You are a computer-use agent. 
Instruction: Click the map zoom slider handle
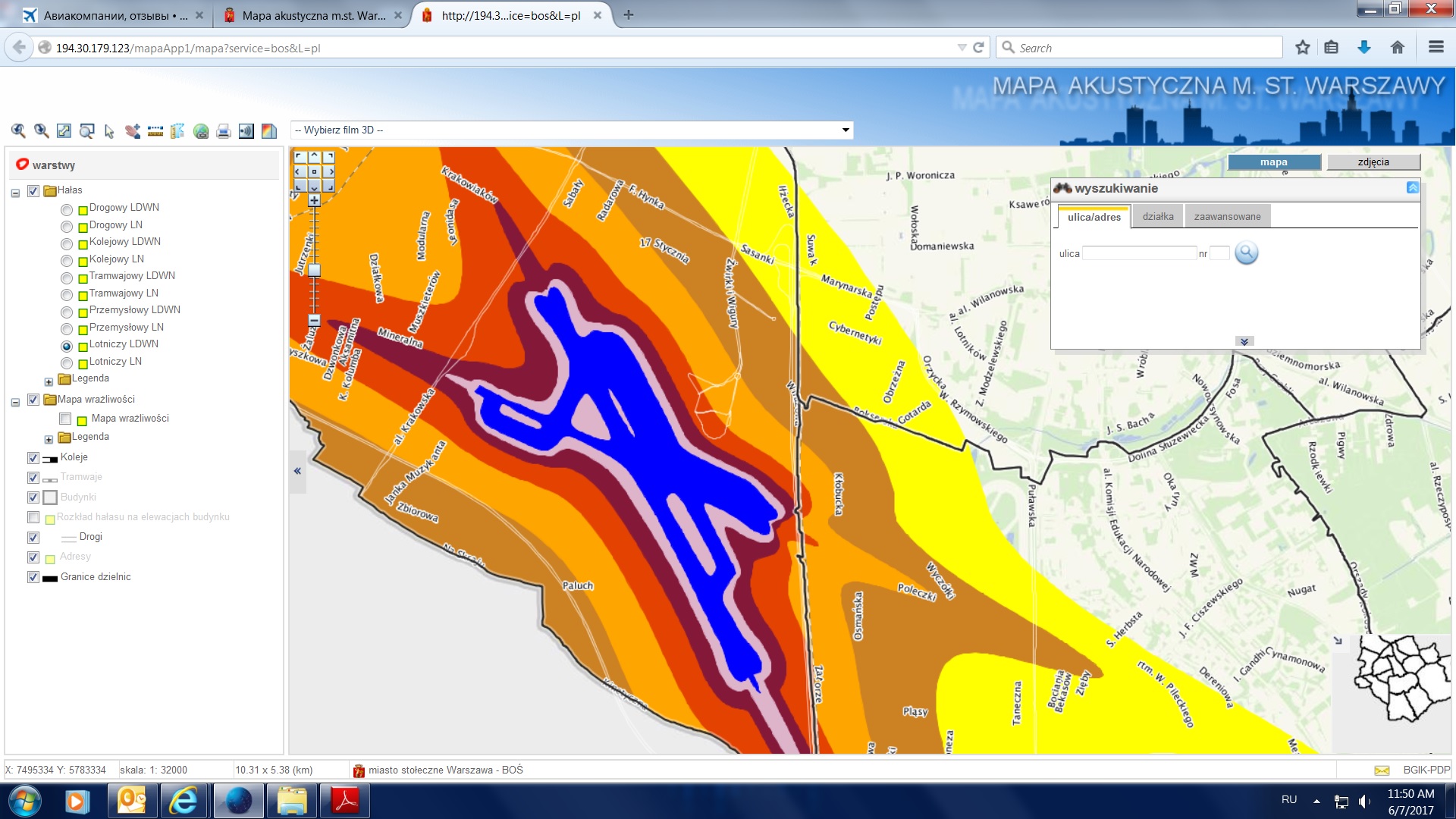coord(314,271)
